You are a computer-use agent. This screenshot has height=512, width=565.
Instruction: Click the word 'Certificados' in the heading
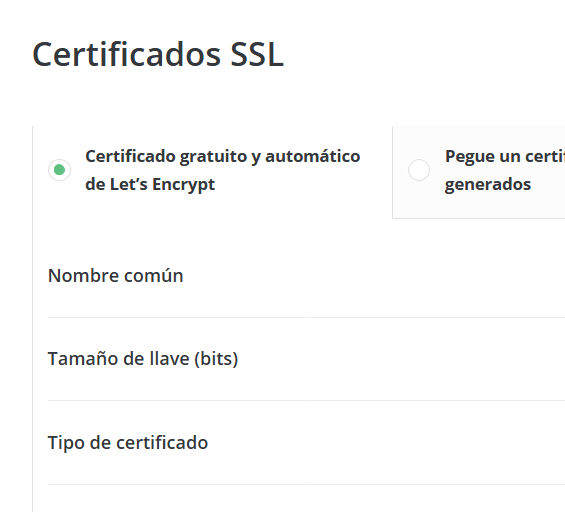(x=126, y=54)
